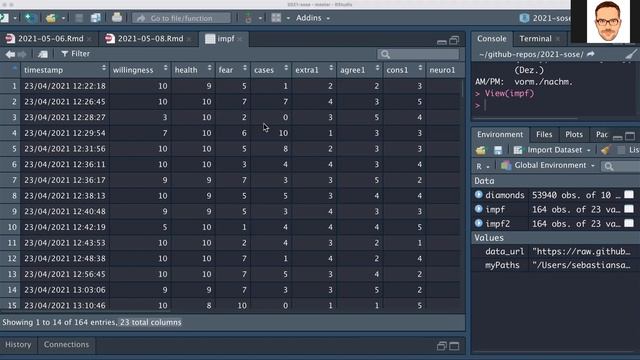Switch to the 2021-05-08.Rmd tab
The height and width of the screenshot is (360, 640).
click(x=144, y=39)
